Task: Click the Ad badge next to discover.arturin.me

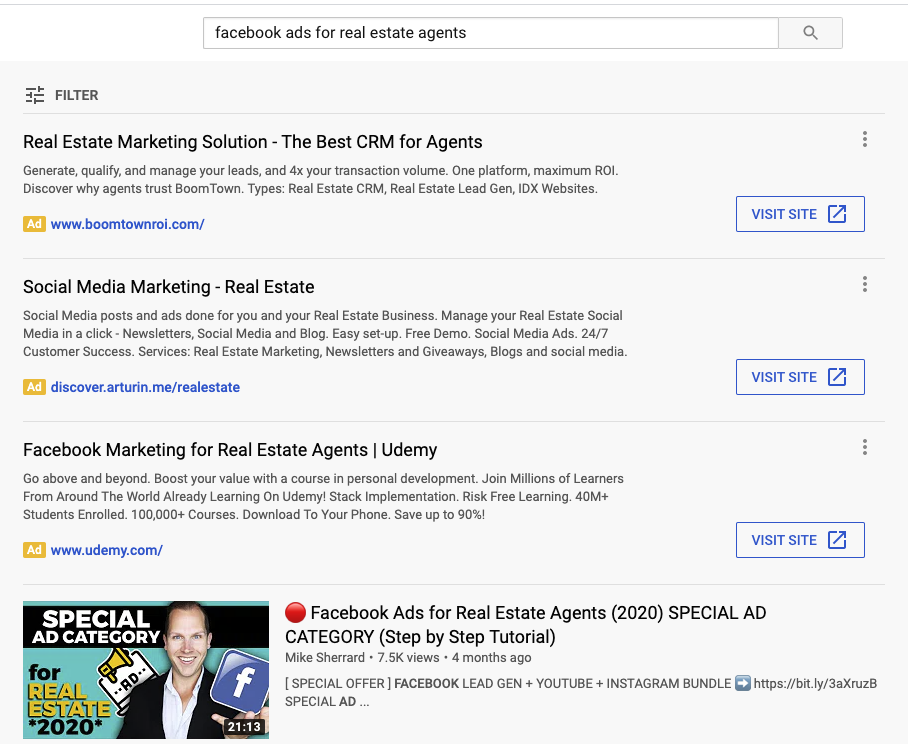Action: coord(33,387)
